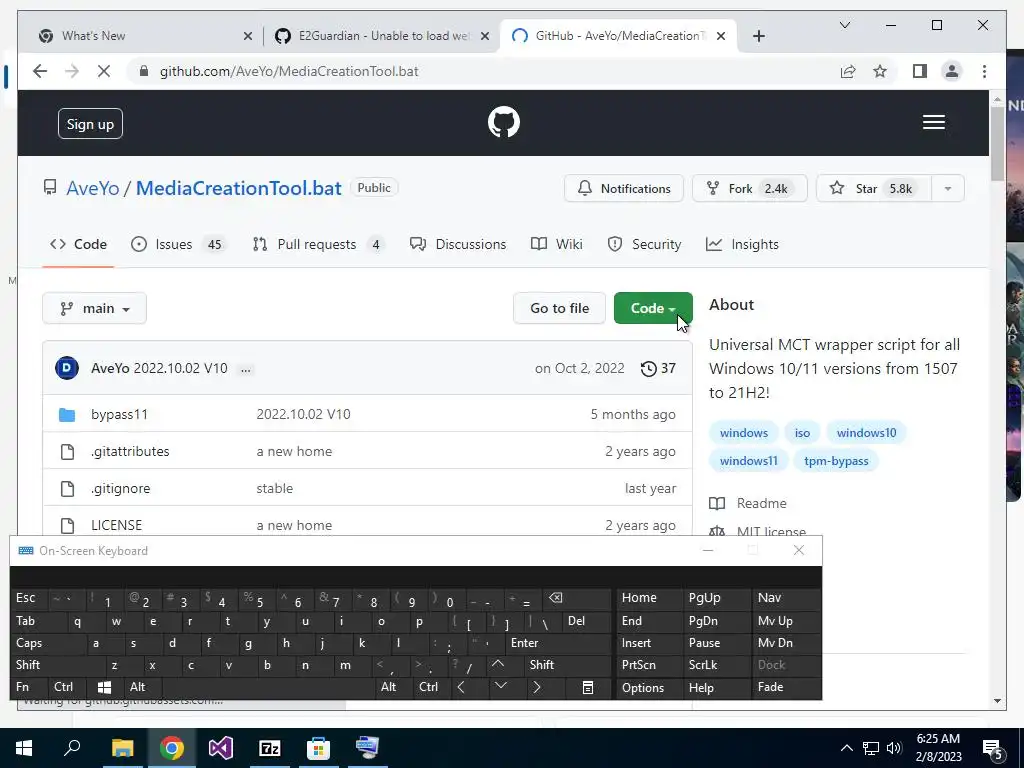Open a new browser tab
This screenshot has width=1024, height=768.
[758, 36]
